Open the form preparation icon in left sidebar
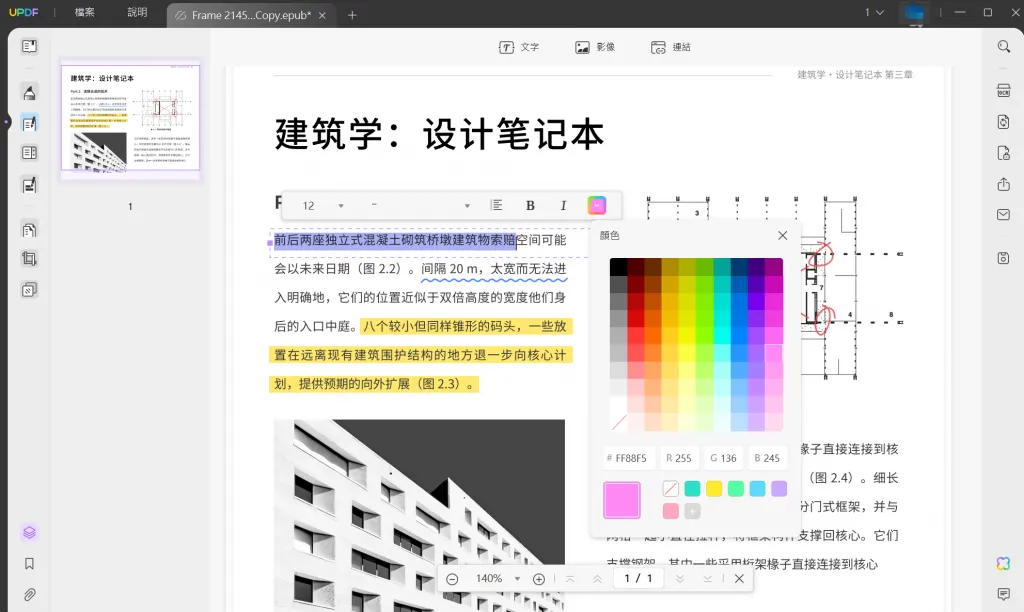Screen dimensions: 1024x612 (x=29, y=153)
